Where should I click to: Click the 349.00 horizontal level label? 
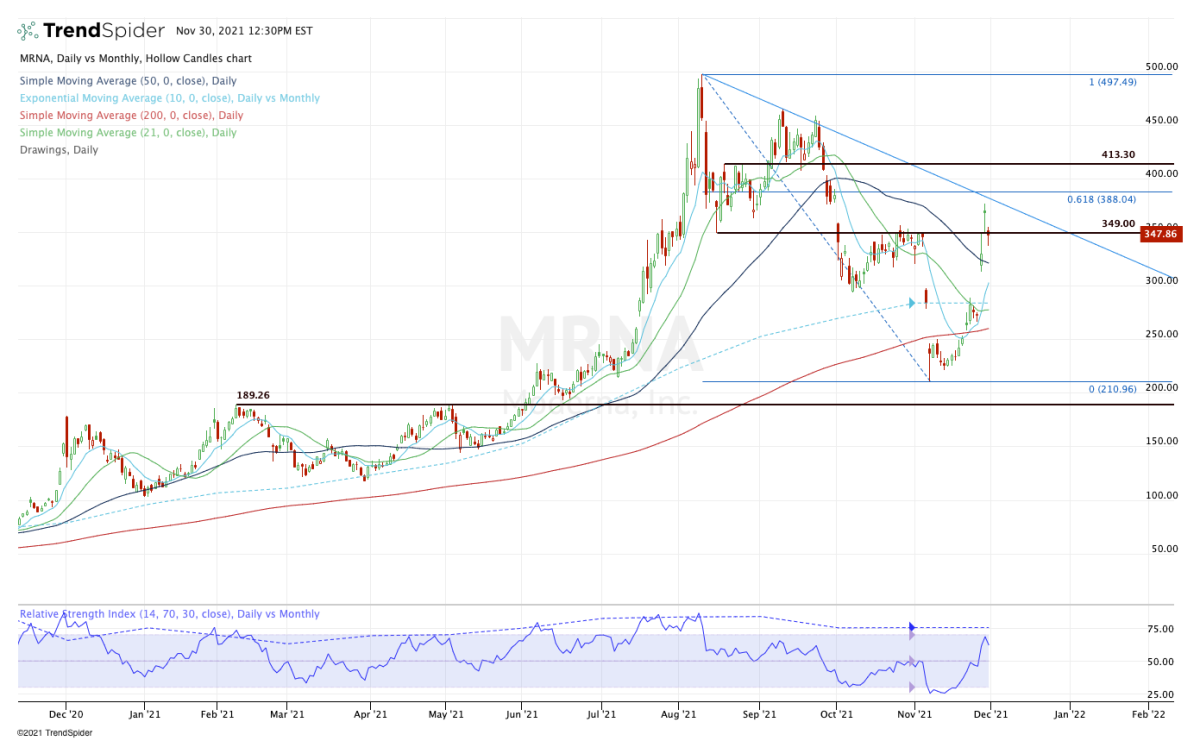[x=1118, y=224]
